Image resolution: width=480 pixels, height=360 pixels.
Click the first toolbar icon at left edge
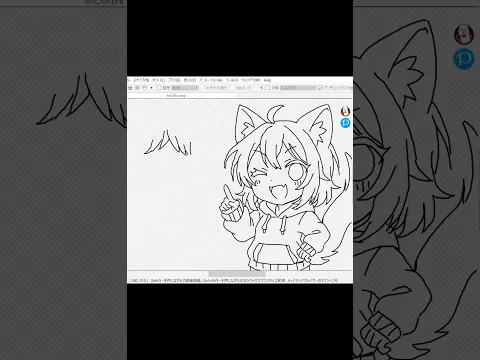[130, 88]
